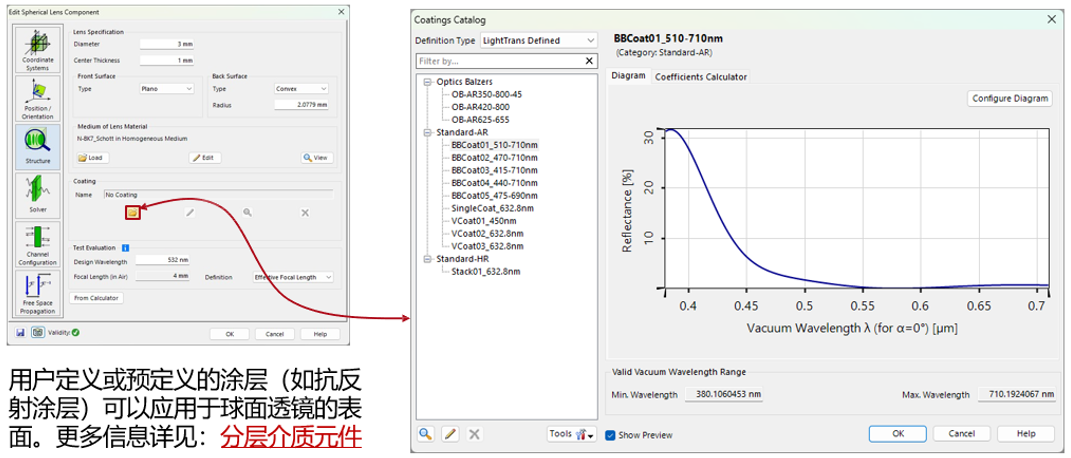Screen dimensions: 1071x458
Task: Open the Solver page
Action: (38, 195)
